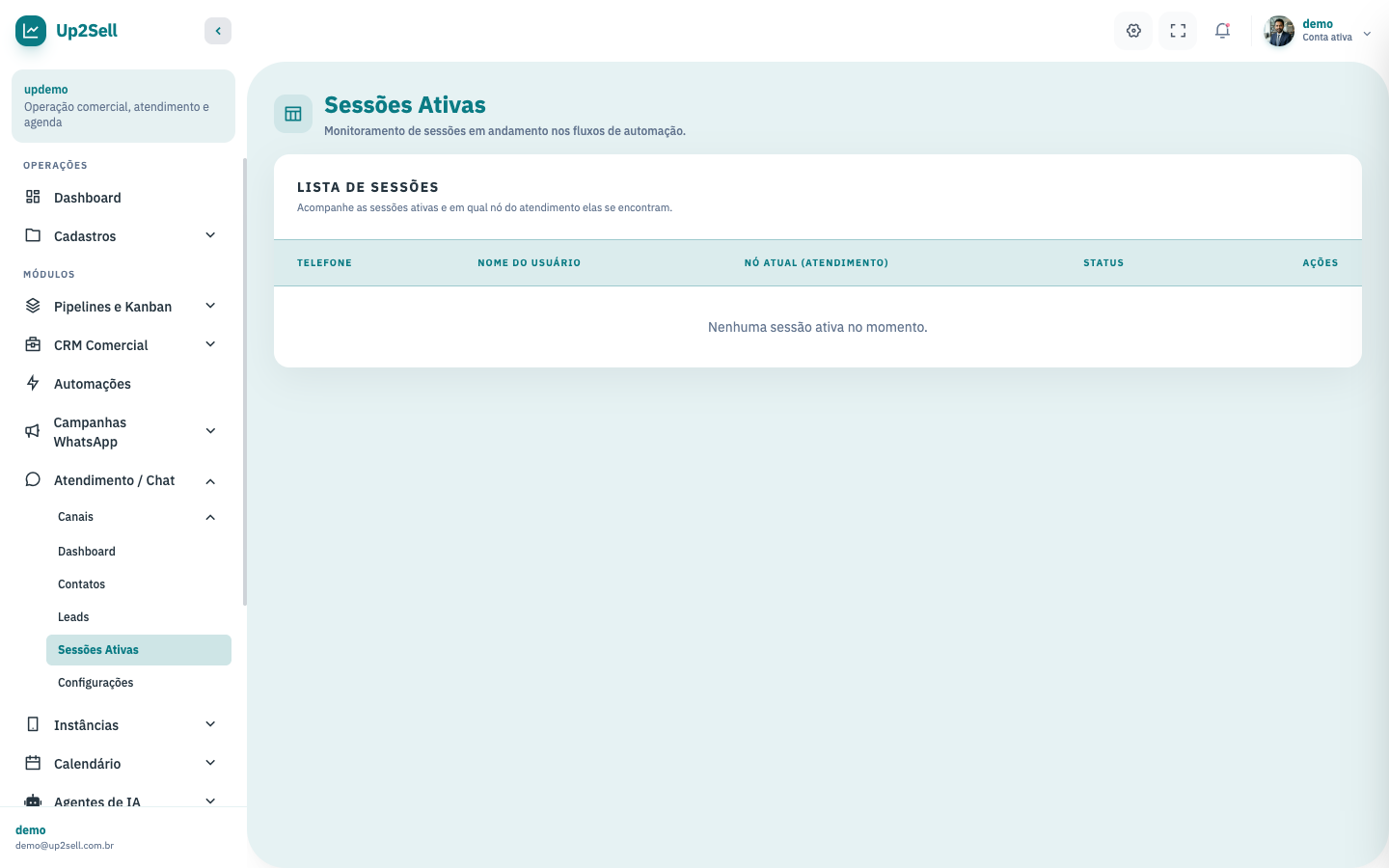
Task: Go to Contatos submenu item
Action: pyautogui.click(x=139, y=584)
